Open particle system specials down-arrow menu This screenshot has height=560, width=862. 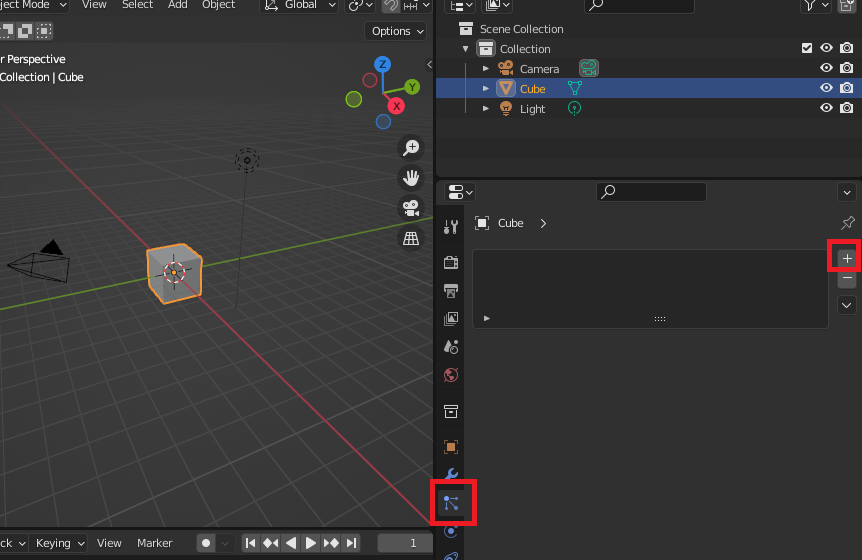(x=847, y=306)
